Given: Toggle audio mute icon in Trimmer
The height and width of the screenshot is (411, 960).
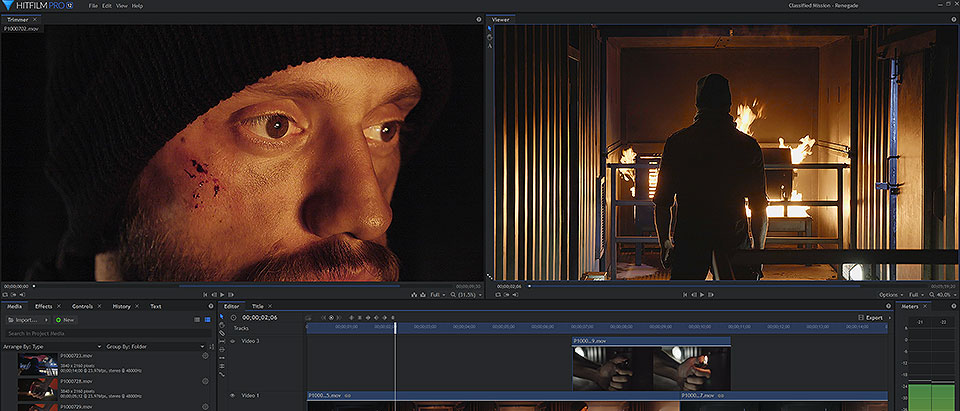Looking at the screenshot, I should pyautogui.click(x=22, y=295).
